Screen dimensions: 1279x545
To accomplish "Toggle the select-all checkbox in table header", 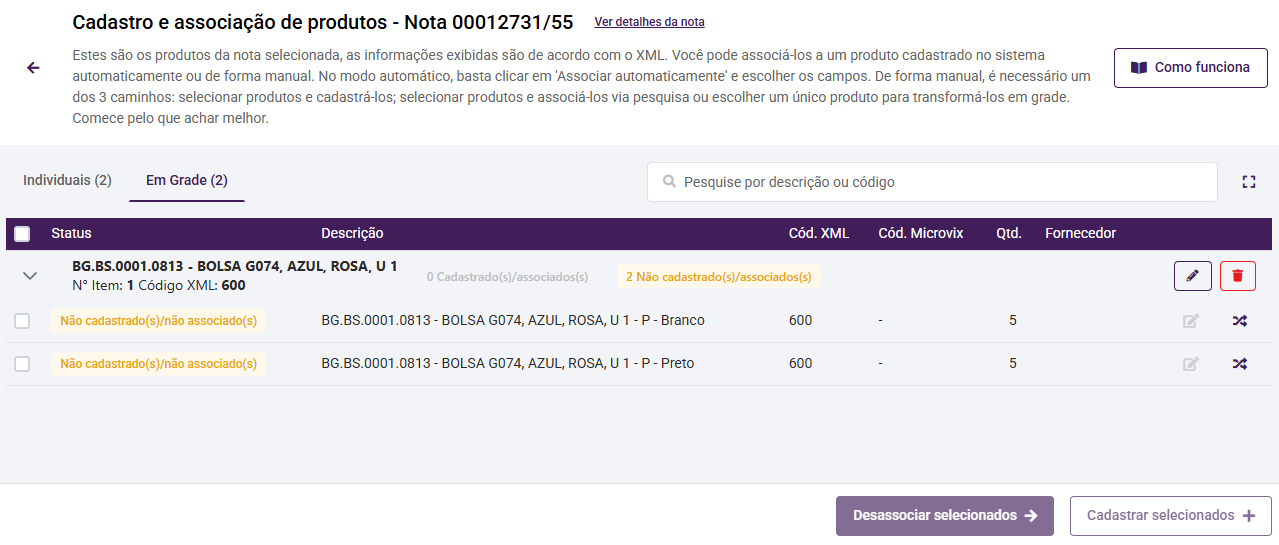I will [x=22, y=234].
